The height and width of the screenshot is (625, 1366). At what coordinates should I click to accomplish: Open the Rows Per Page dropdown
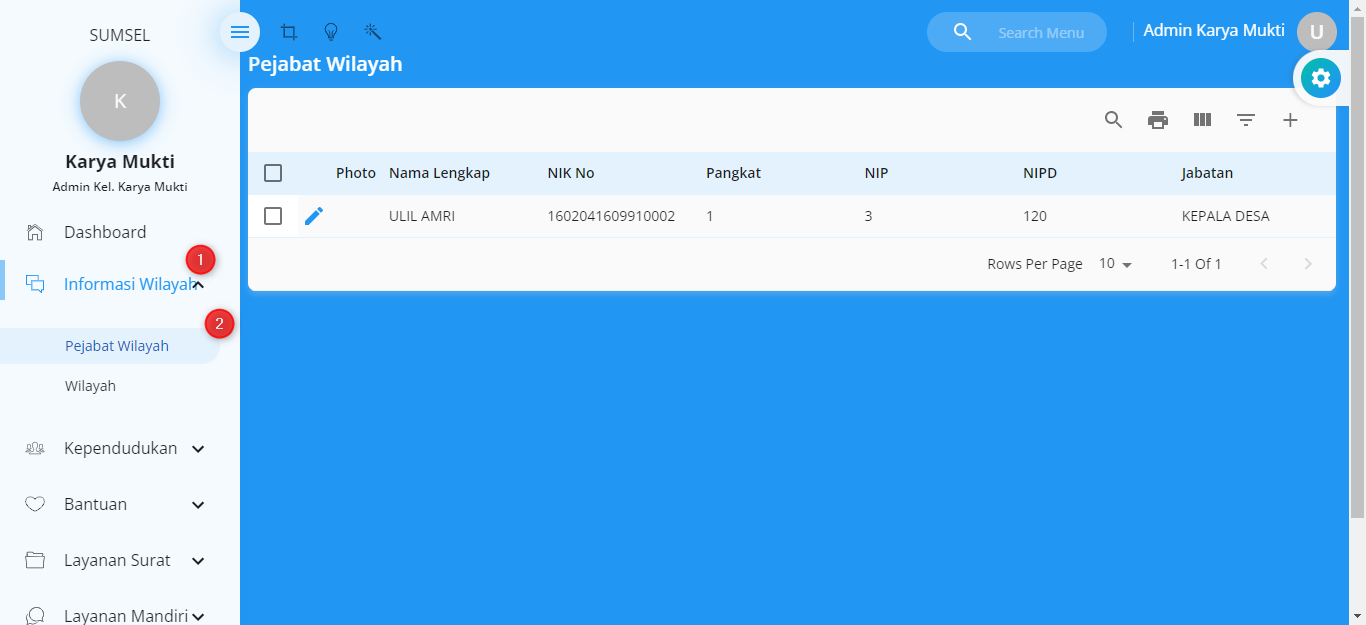[1115, 264]
